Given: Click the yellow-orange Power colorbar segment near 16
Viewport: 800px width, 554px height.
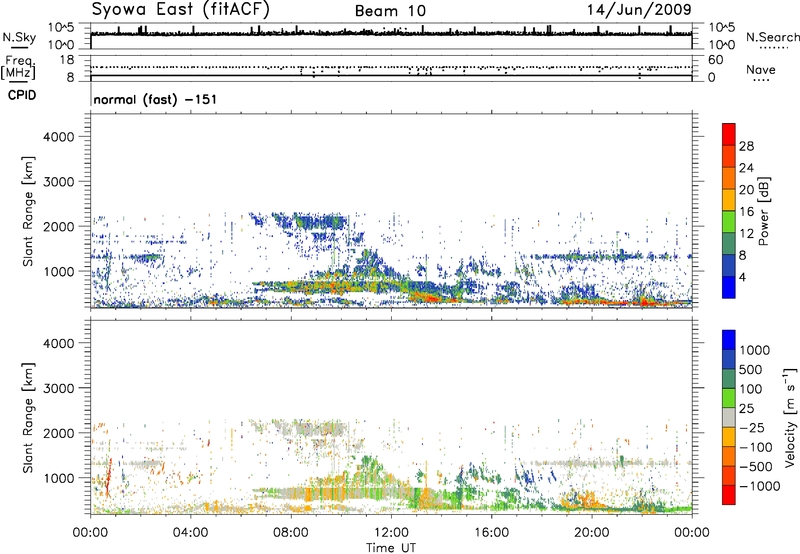Looking at the screenshot, I should point(729,199).
